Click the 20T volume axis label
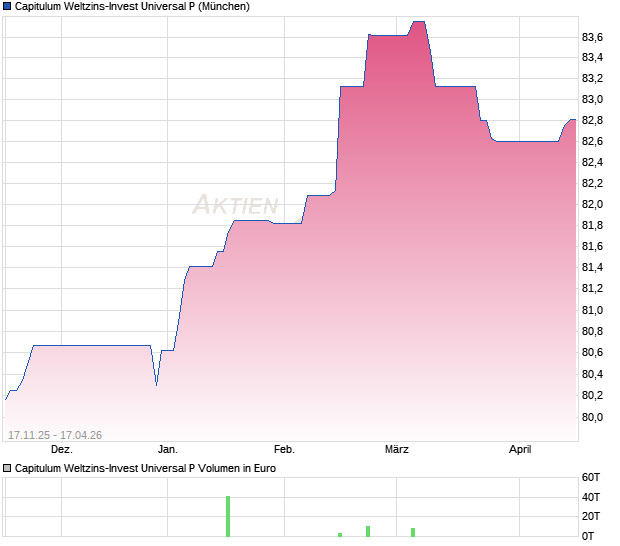The height and width of the screenshot is (546, 620). point(591,516)
